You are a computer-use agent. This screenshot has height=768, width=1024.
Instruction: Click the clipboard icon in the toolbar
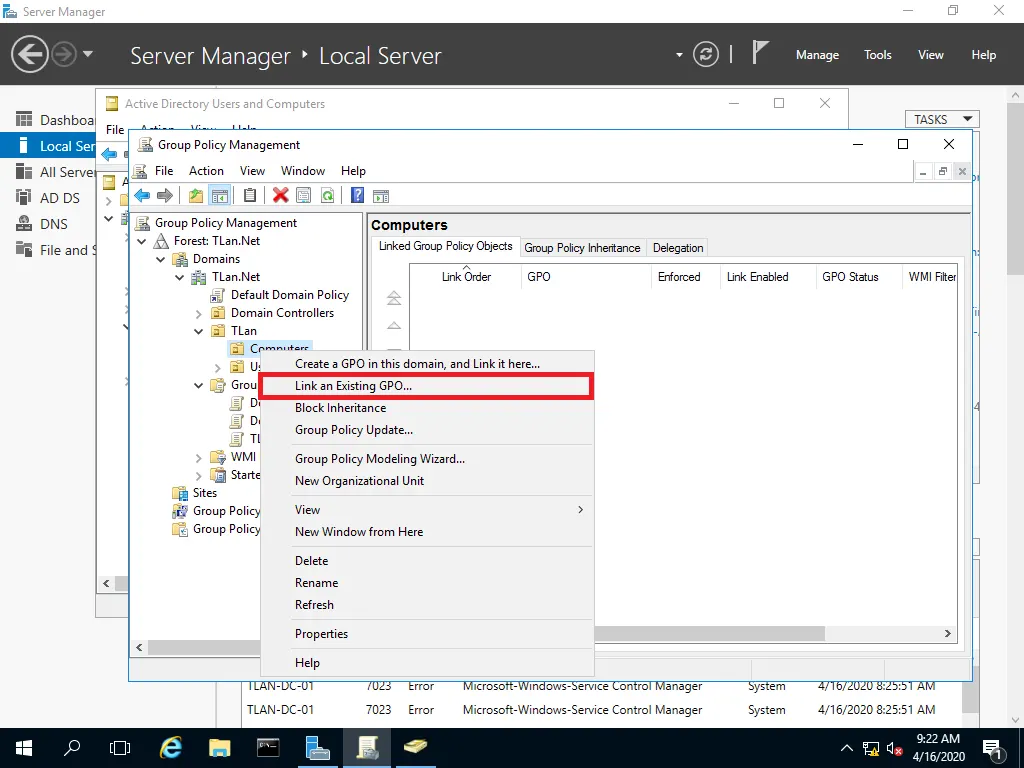click(249, 195)
